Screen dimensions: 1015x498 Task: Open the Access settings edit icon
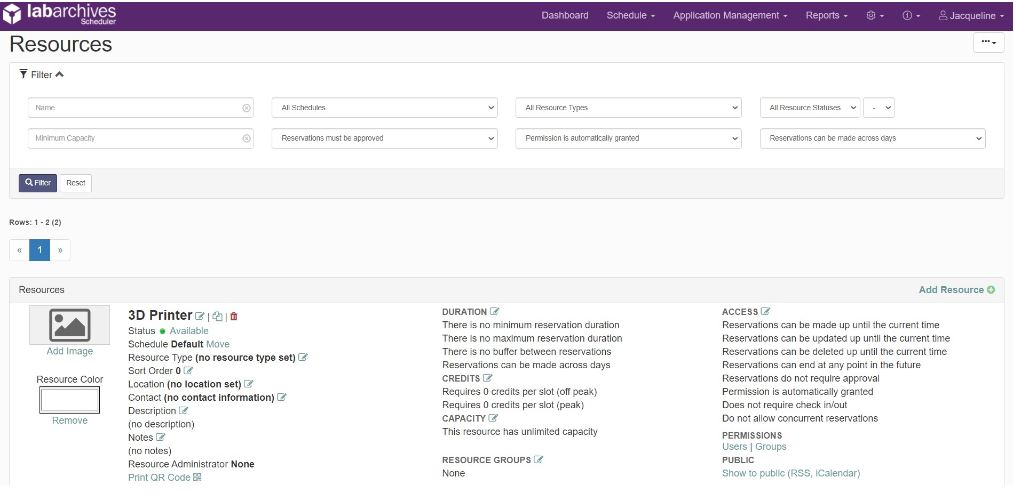(766, 312)
